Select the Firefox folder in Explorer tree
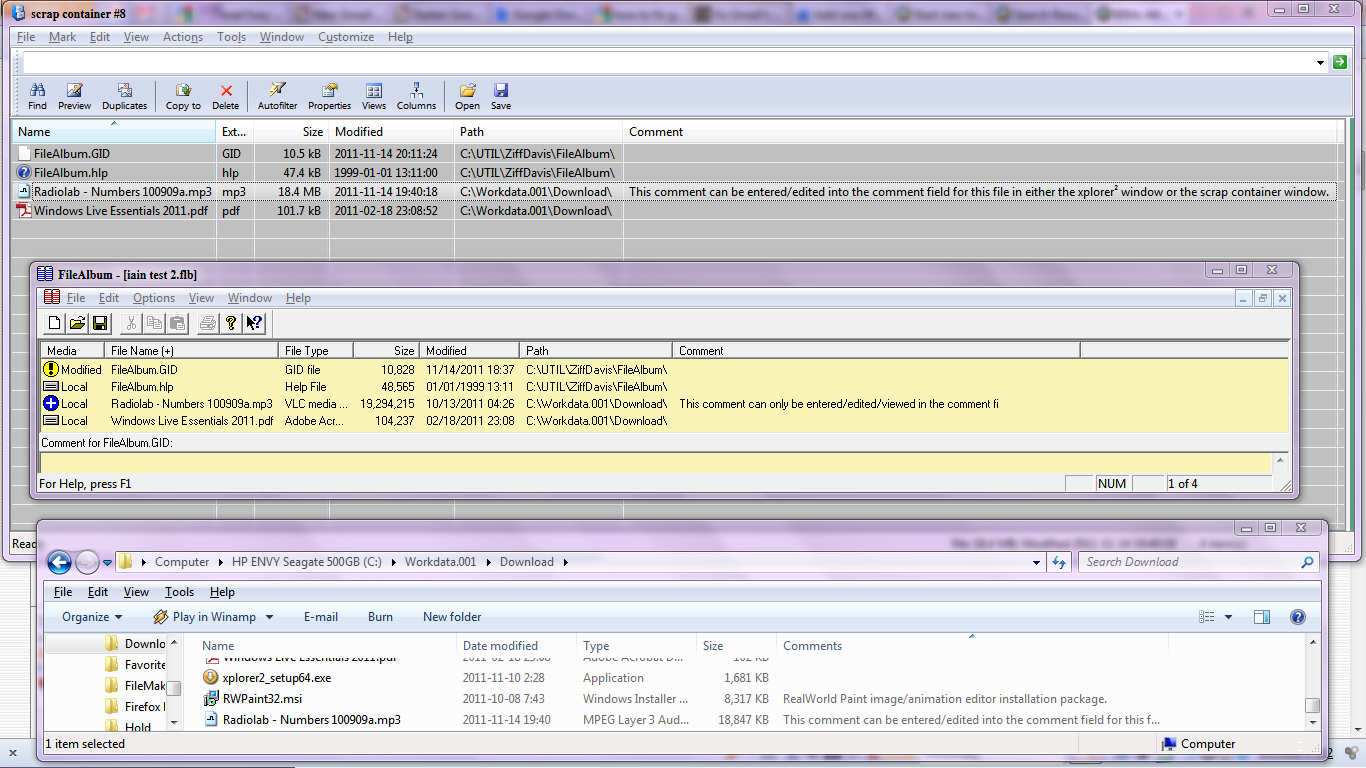Image resolution: width=1366 pixels, height=768 pixels. pos(135,707)
